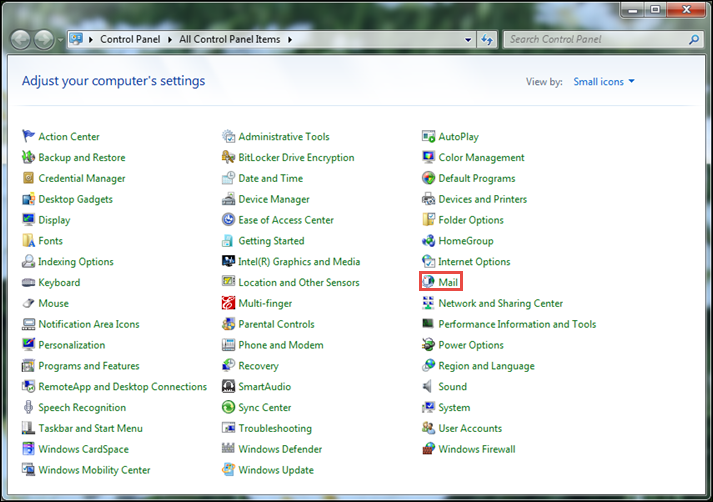Open the Keyboard icon
The width and height of the screenshot is (713, 502).
(x=28, y=282)
